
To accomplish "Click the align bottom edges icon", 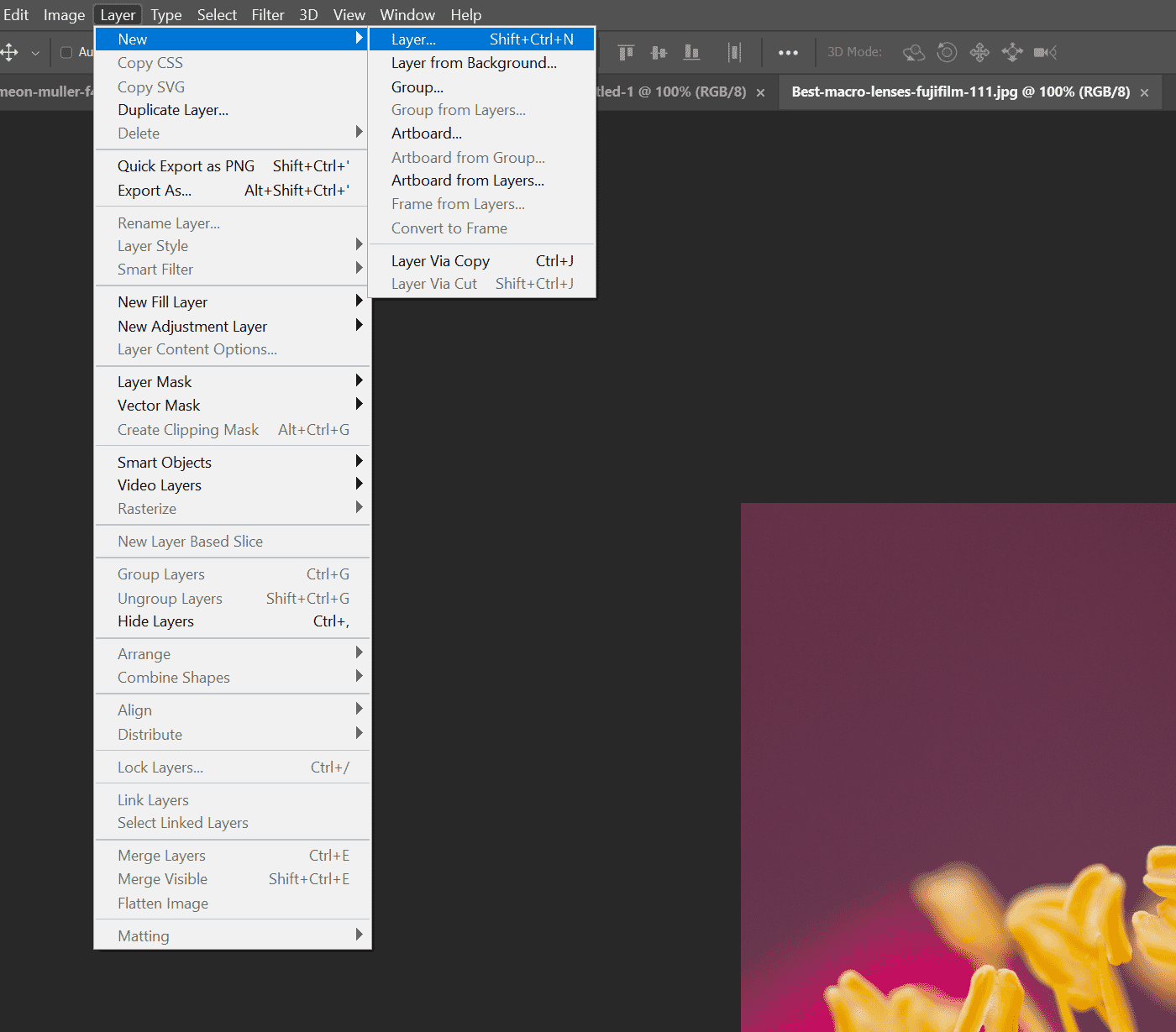I will tap(691, 52).
